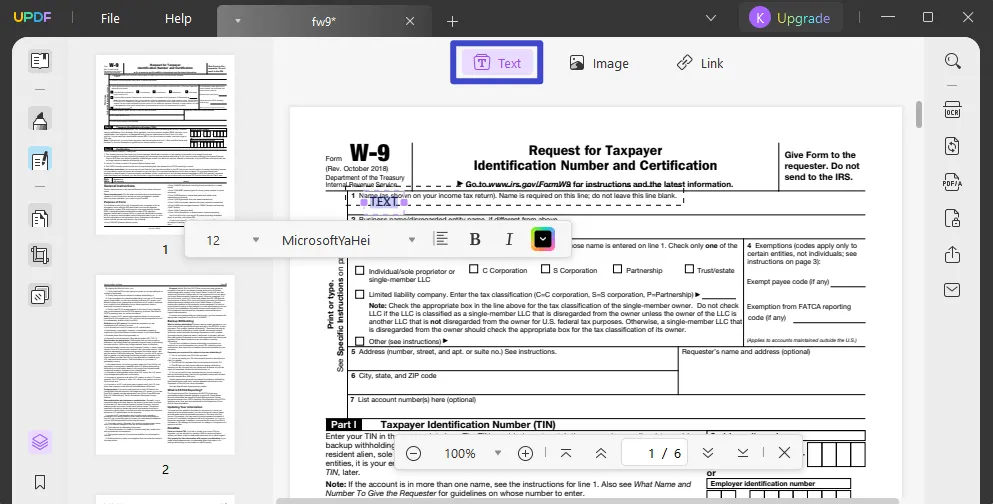Check the C Corporation box
Image resolution: width=993 pixels, height=504 pixels.
pyautogui.click(x=474, y=269)
